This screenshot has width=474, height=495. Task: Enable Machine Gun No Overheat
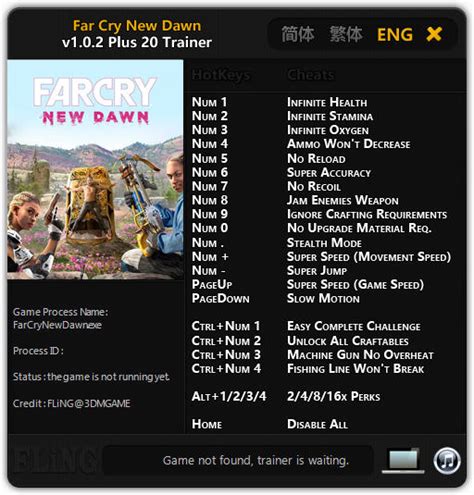click(x=360, y=354)
